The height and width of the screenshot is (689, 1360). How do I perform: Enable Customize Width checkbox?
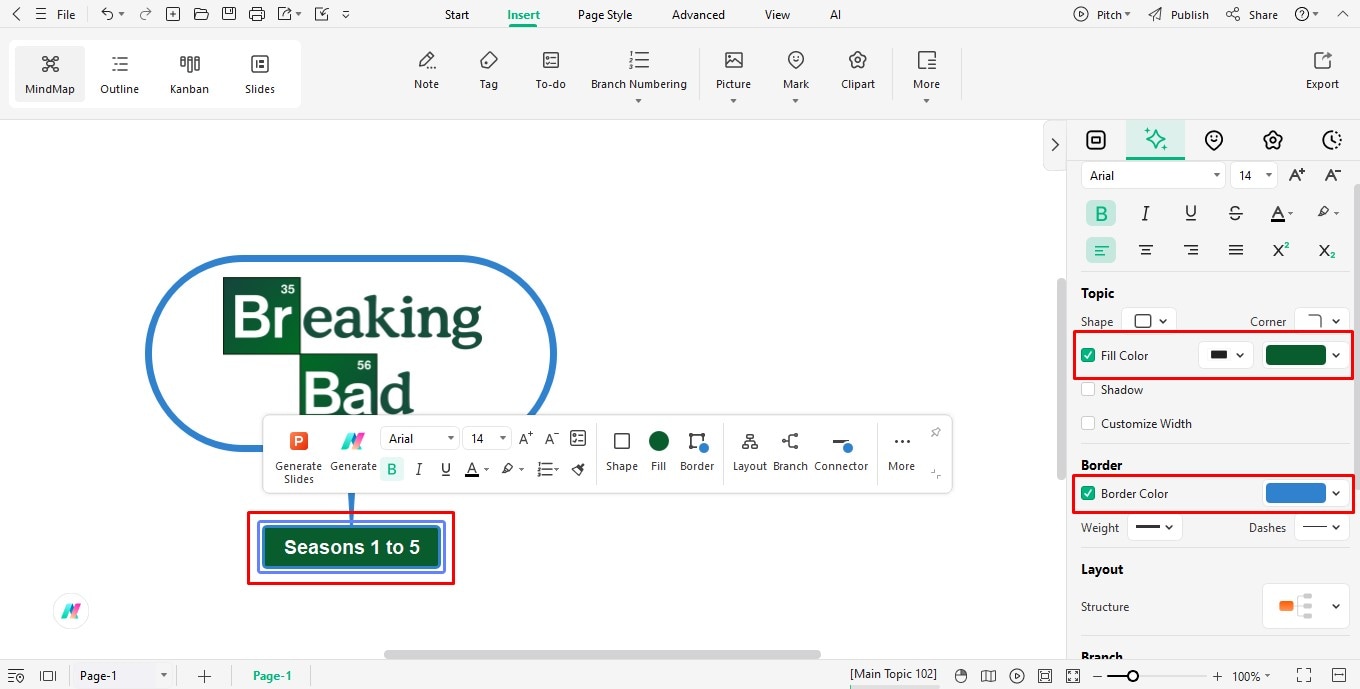tap(1088, 424)
